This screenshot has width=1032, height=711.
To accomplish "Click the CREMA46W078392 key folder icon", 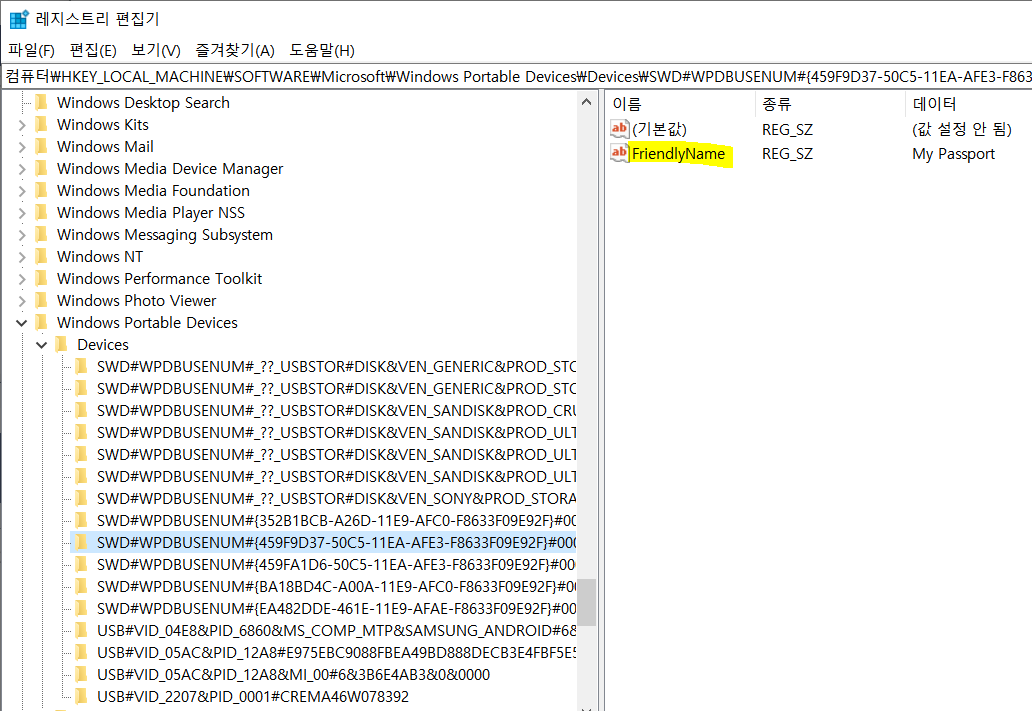I will coord(82,696).
